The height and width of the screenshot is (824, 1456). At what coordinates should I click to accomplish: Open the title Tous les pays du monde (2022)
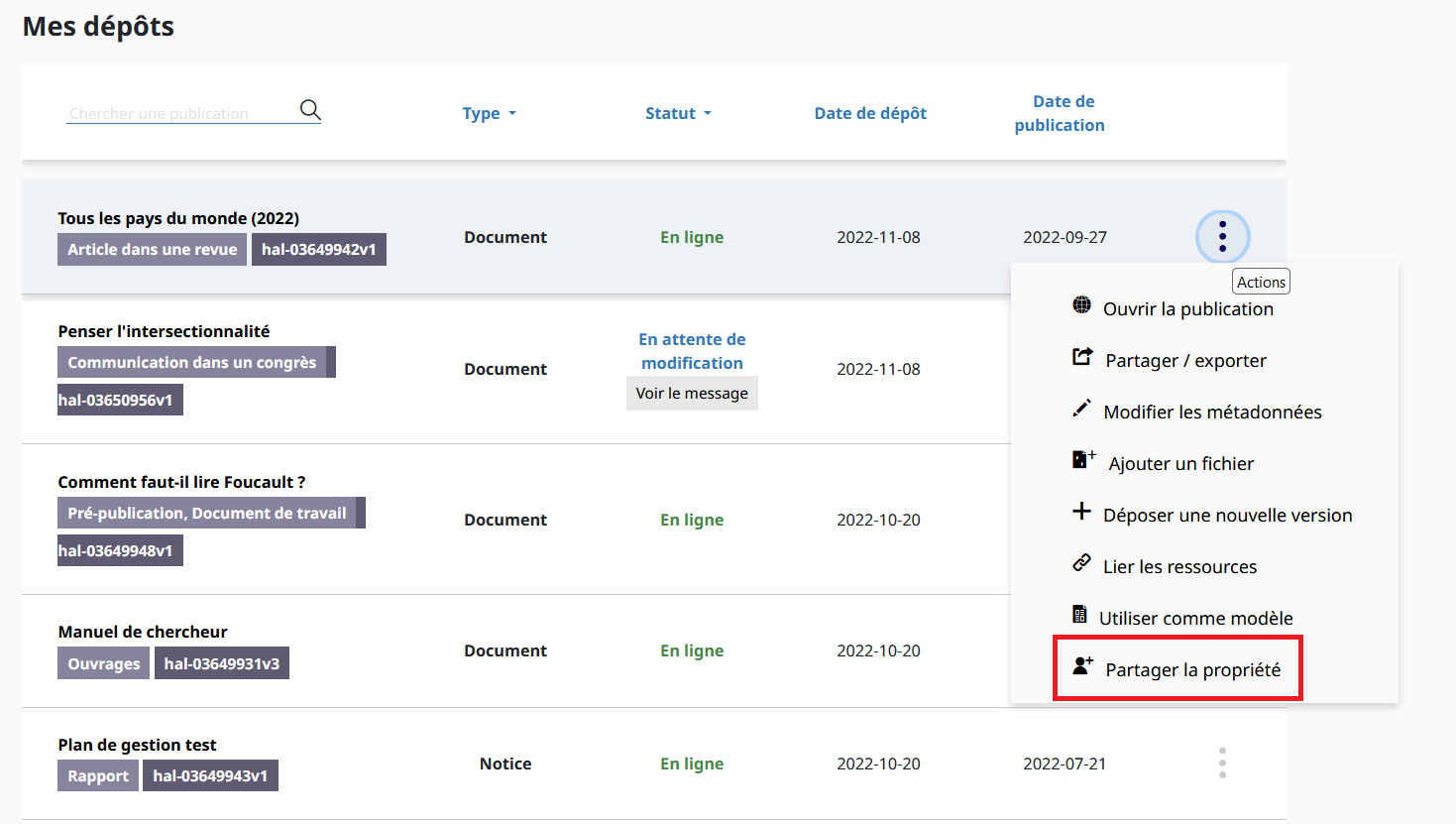(178, 218)
